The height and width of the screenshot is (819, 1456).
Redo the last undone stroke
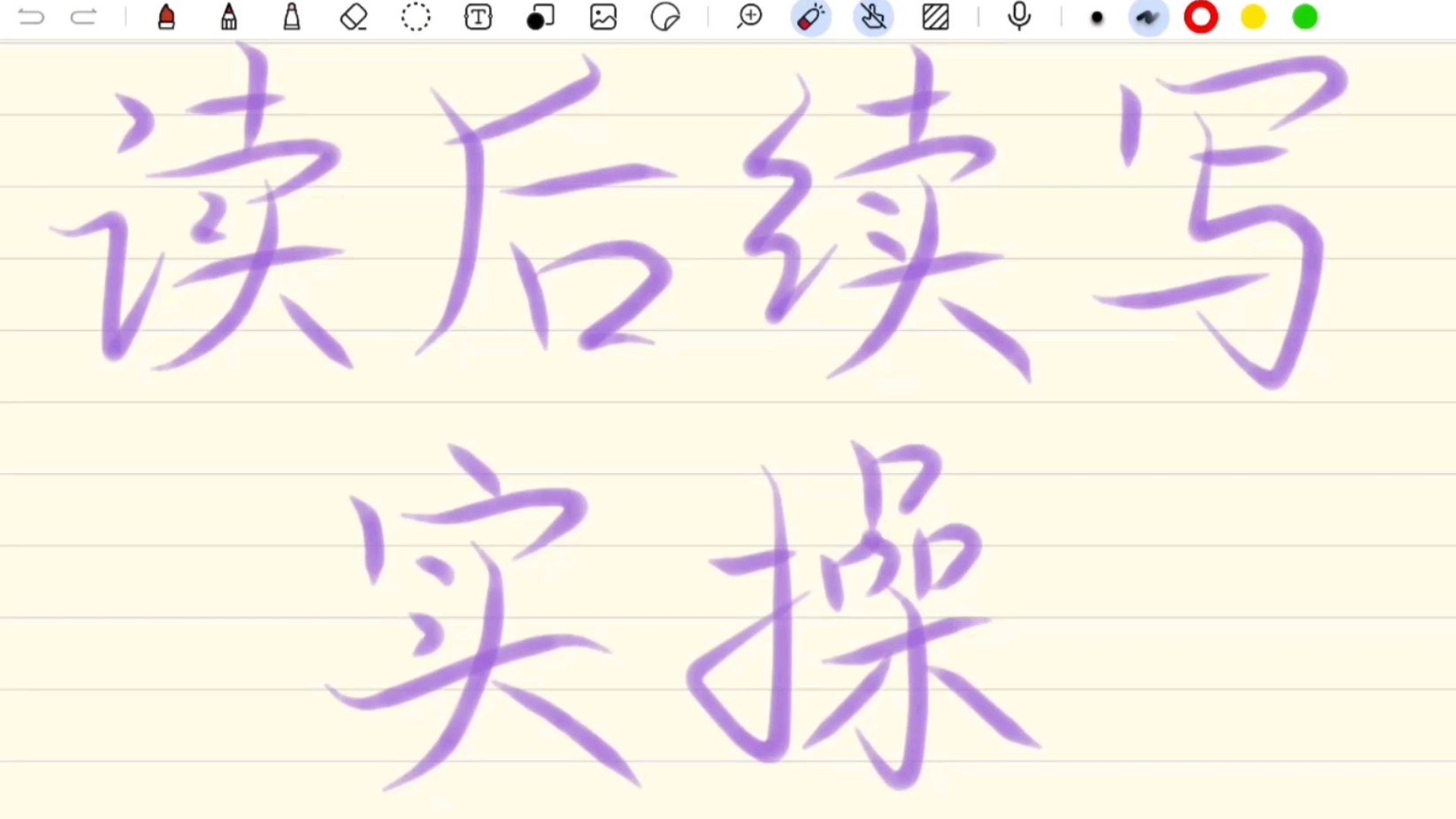pyautogui.click(x=83, y=17)
